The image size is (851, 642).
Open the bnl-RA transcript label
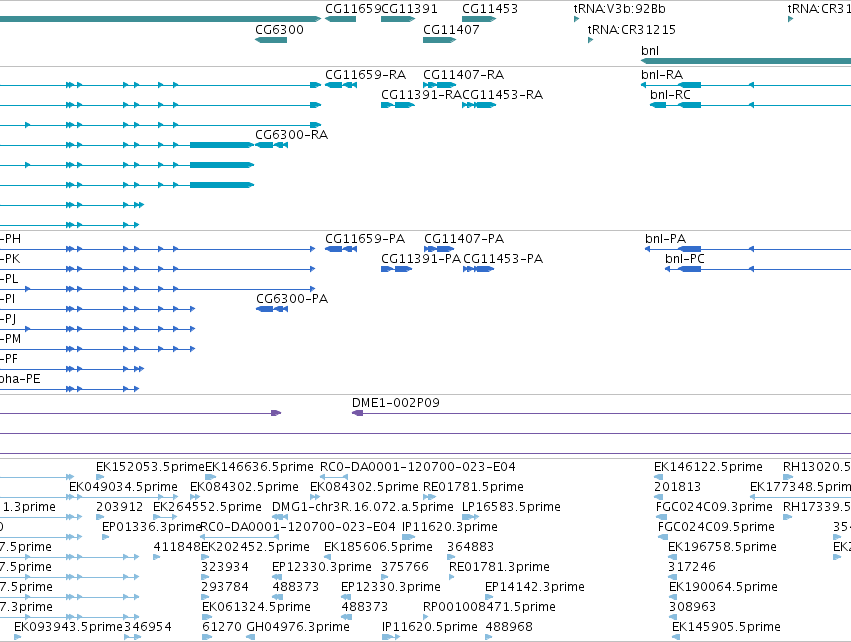click(662, 74)
